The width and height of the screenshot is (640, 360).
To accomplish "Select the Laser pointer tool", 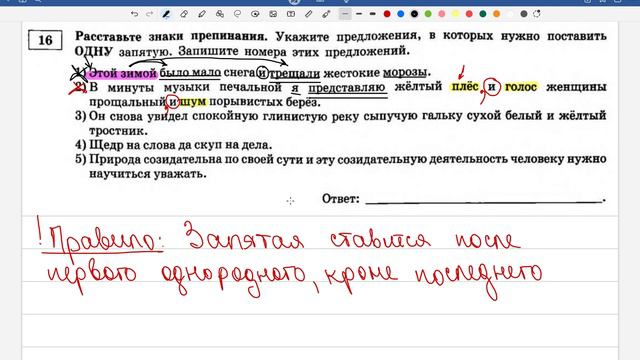I will tap(326, 14).
